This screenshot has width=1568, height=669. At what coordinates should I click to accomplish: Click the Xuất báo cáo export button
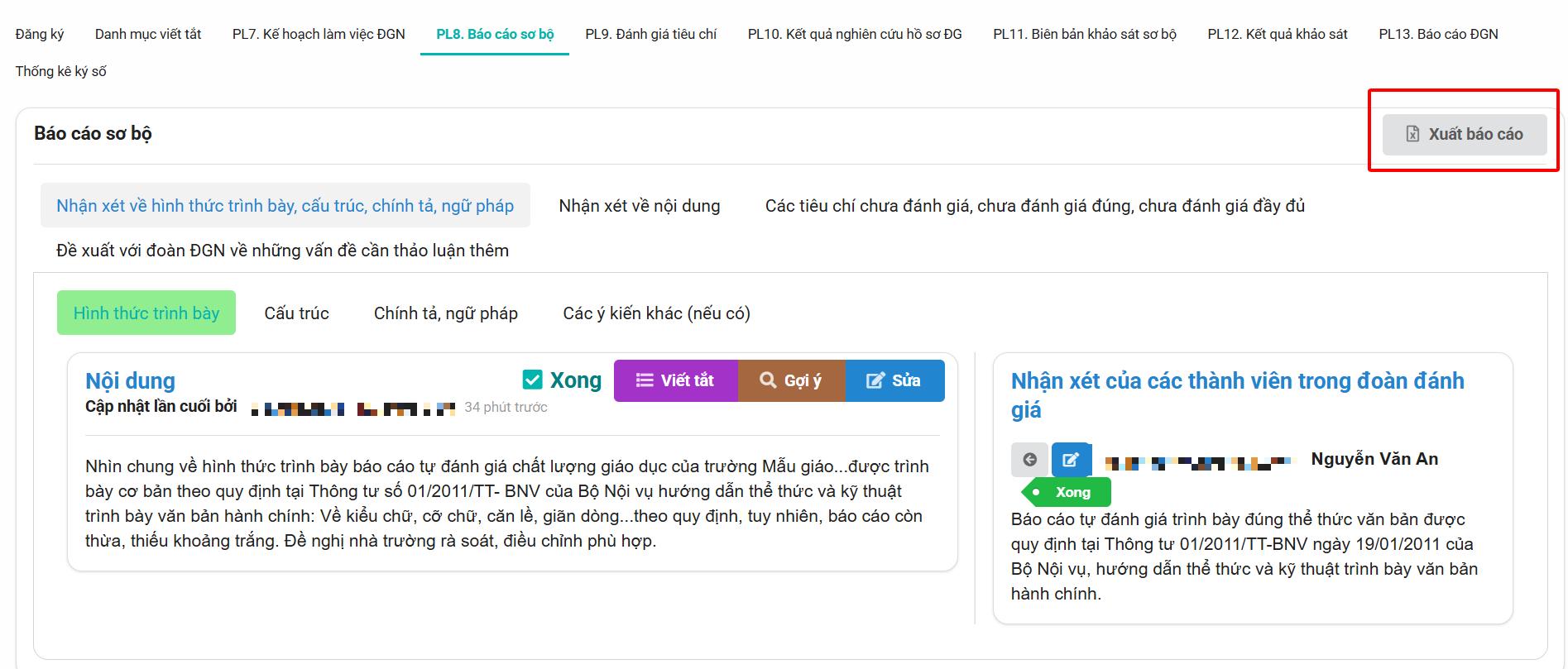coord(1464,134)
